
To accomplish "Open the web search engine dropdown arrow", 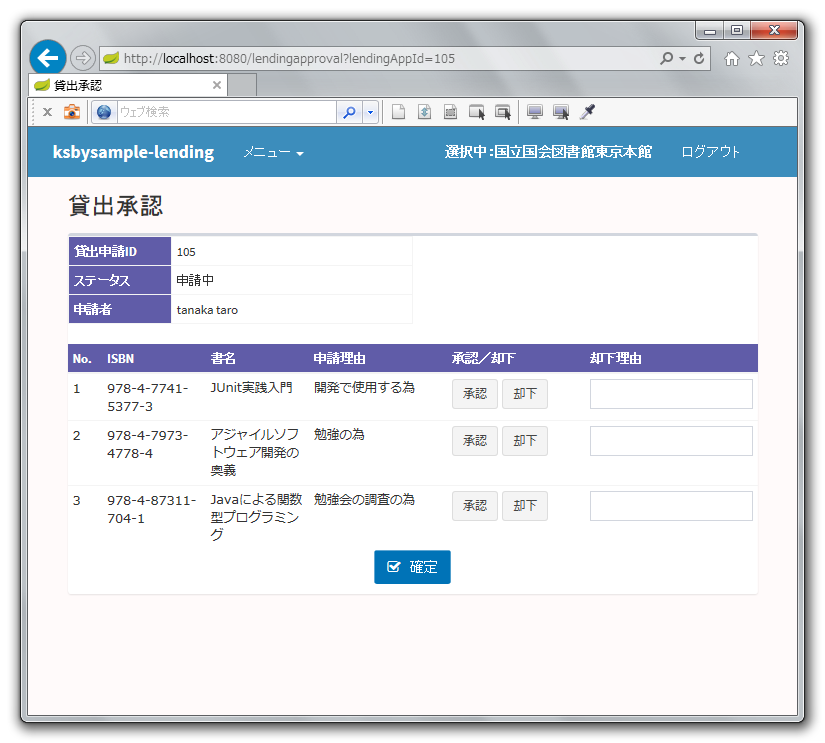I will click(370, 112).
